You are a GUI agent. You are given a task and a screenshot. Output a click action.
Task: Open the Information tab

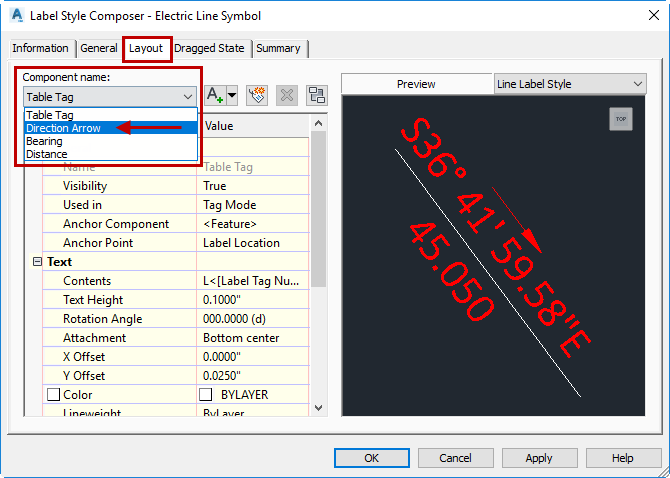tap(40, 48)
